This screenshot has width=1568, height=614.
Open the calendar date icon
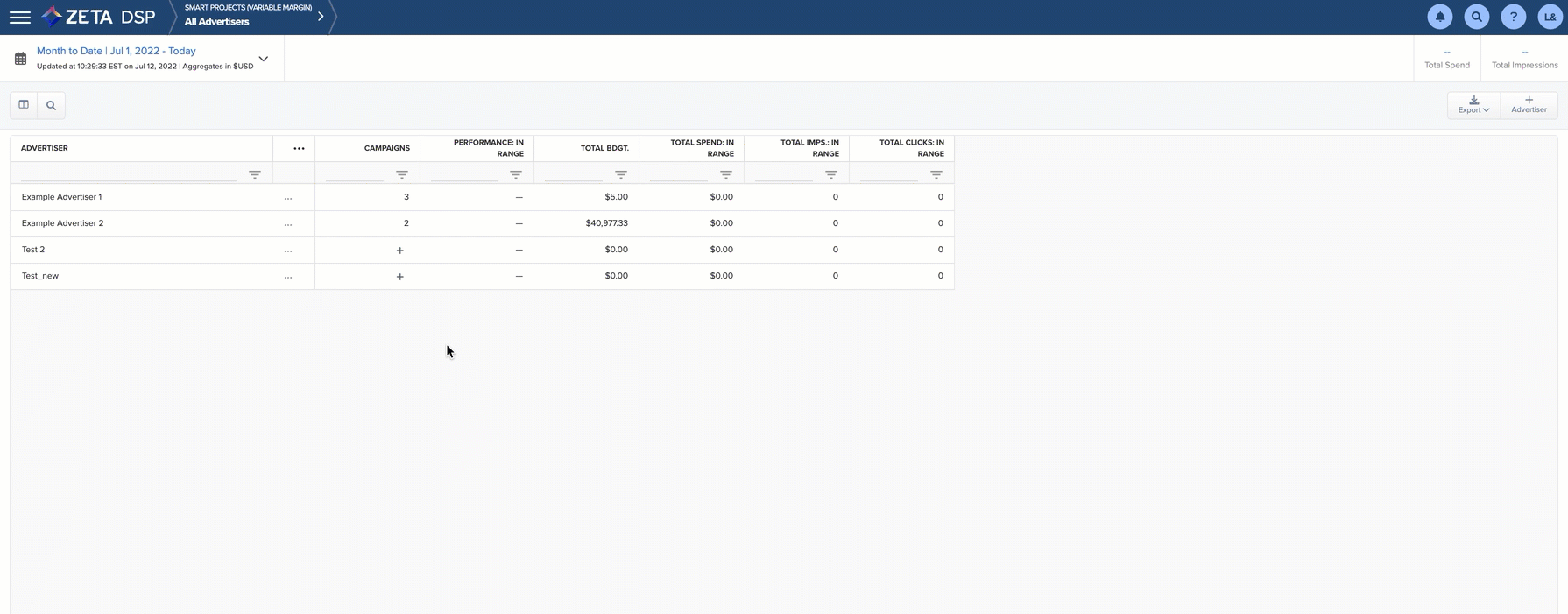tap(20, 59)
